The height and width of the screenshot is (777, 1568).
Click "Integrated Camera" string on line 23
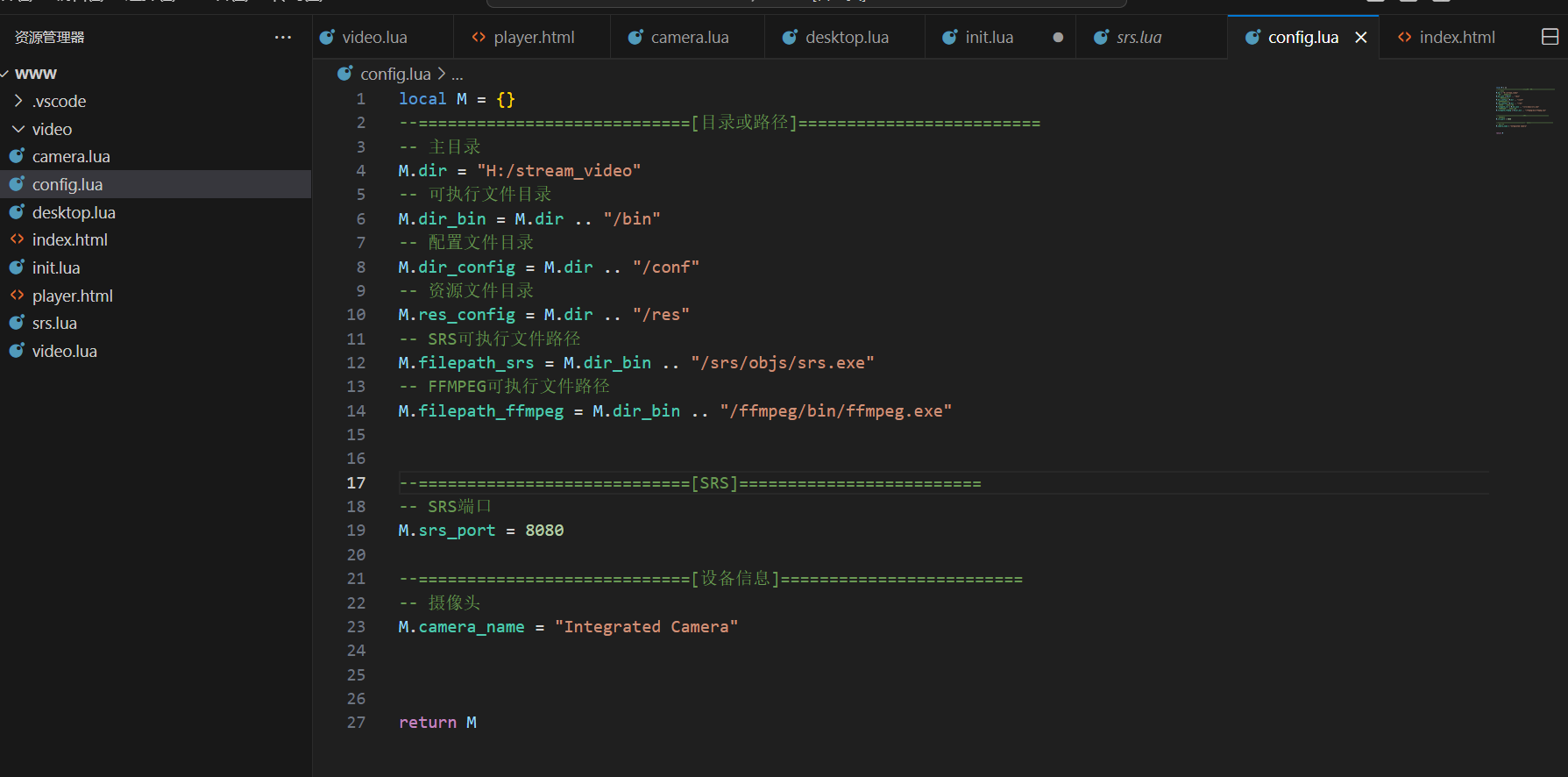coord(647,626)
